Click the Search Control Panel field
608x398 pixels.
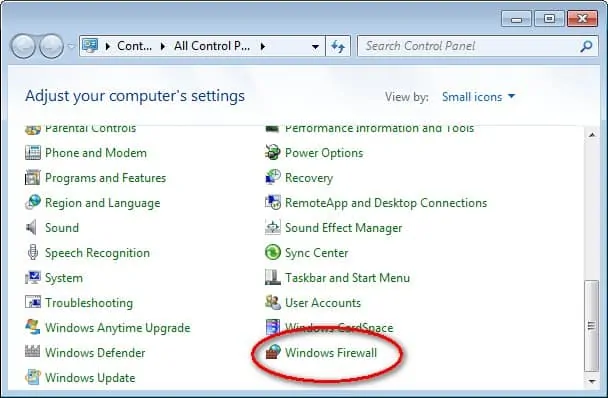point(471,46)
